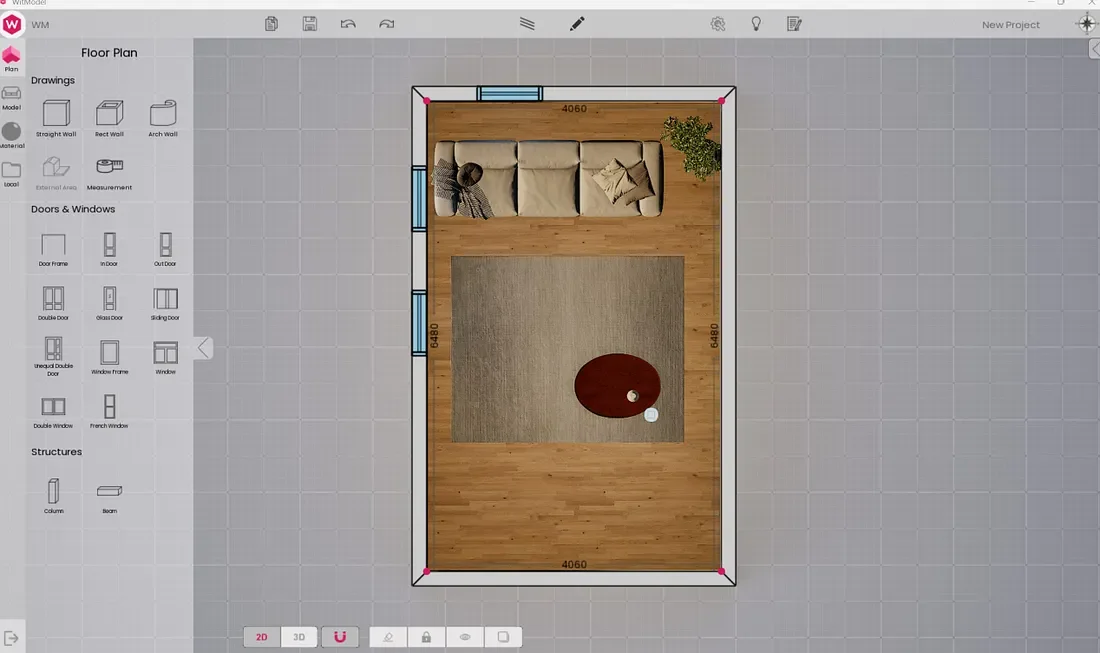The width and height of the screenshot is (1100, 653).
Task: Click the compass icon at top right
Action: tap(1087, 23)
